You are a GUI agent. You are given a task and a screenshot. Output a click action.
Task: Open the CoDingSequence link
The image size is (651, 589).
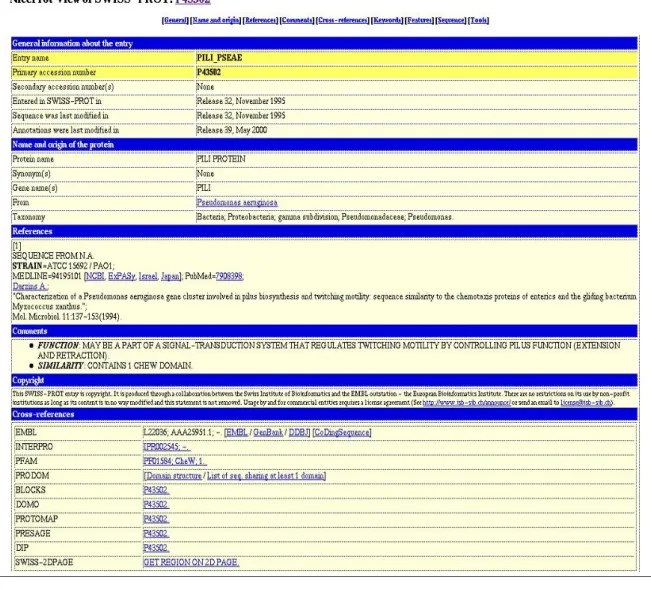[x=342, y=433]
